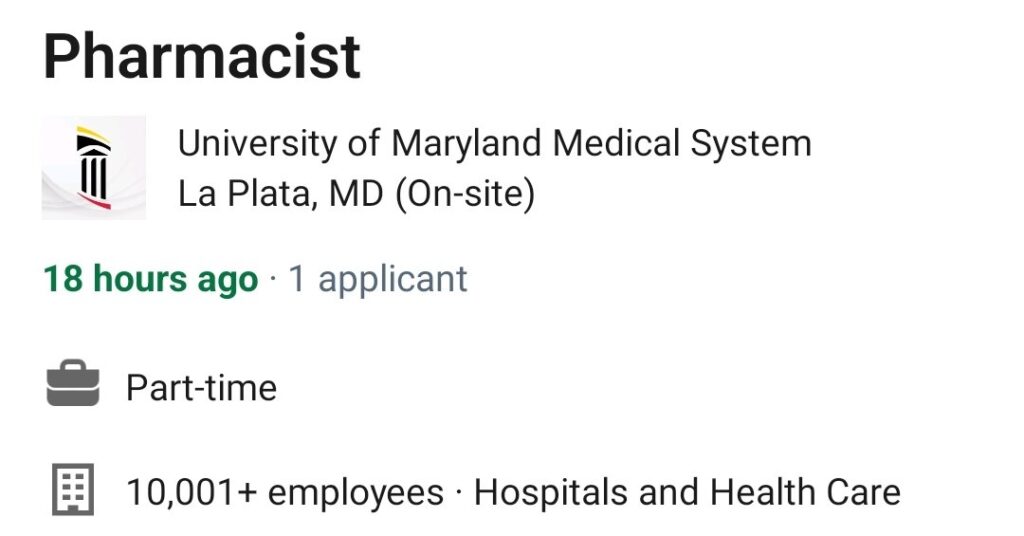View the 1 applicant count
Image resolution: width=1024 pixels, height=536 pixels.
(x=378, y=279)
